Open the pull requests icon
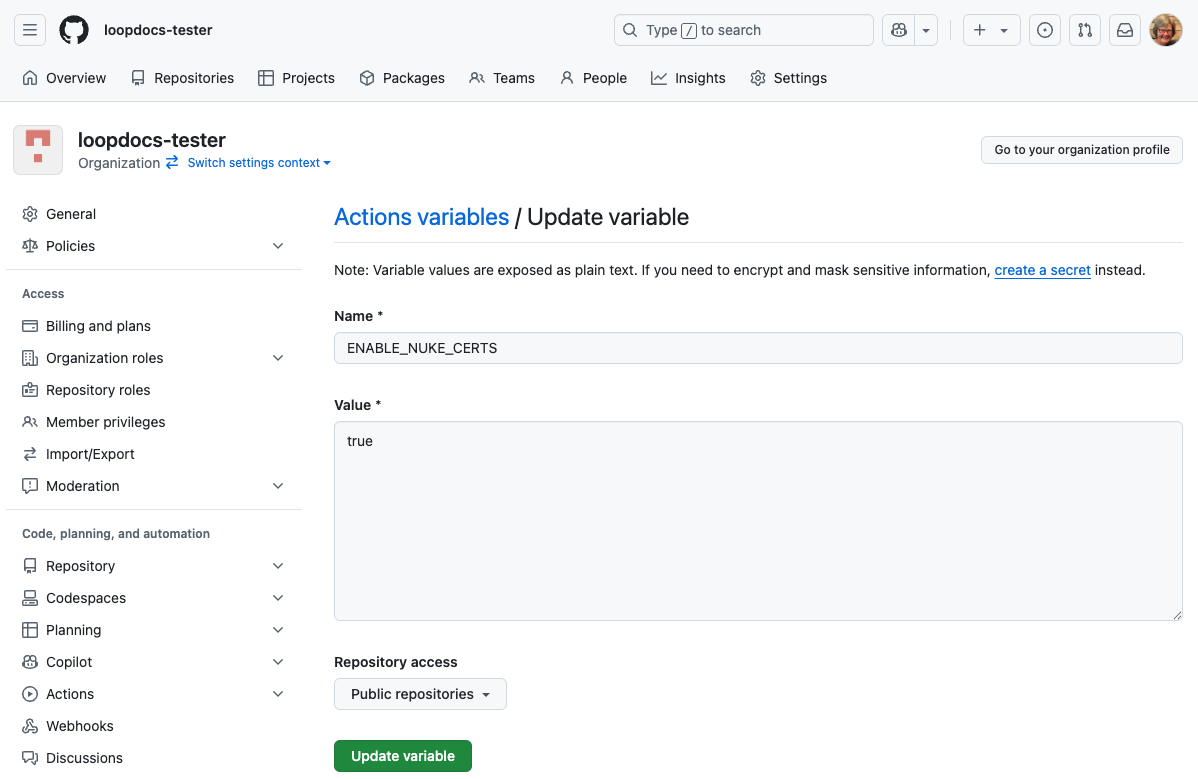The height and width of the screenshot is (779, 1198). [1085, 30]
